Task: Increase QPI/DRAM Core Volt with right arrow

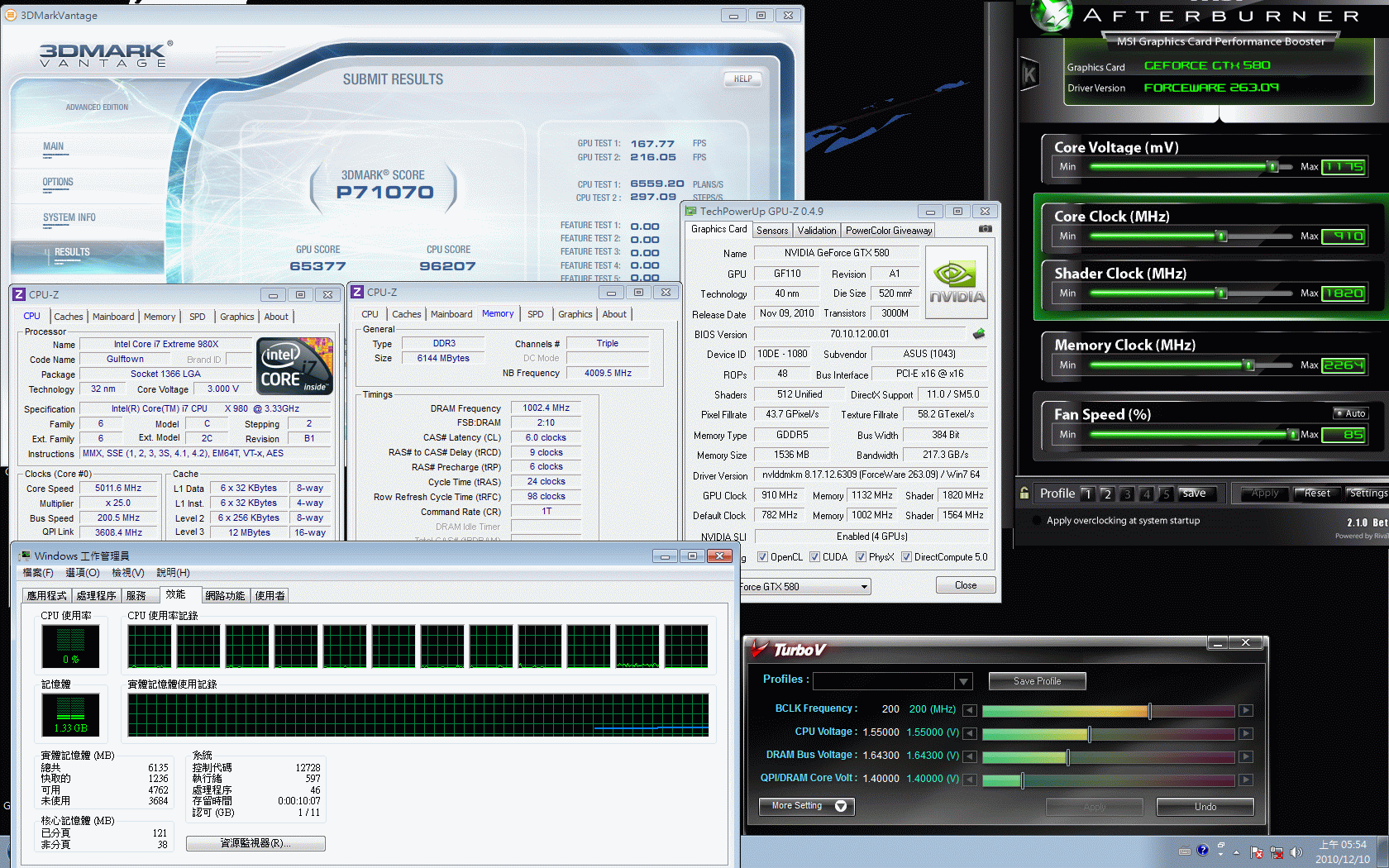Action: coord(1246,780)
